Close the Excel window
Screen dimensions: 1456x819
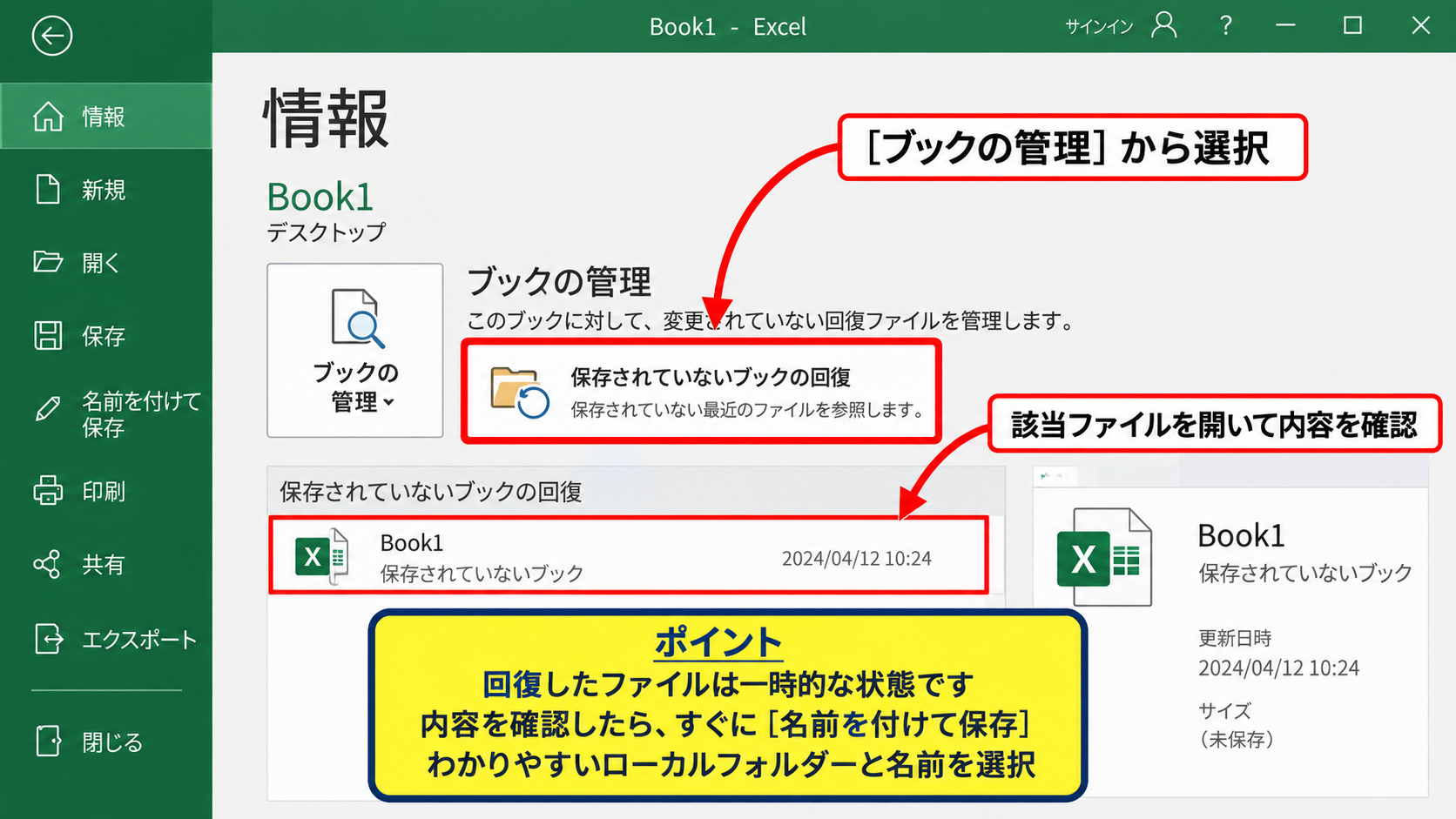[x=1420, y=25]
